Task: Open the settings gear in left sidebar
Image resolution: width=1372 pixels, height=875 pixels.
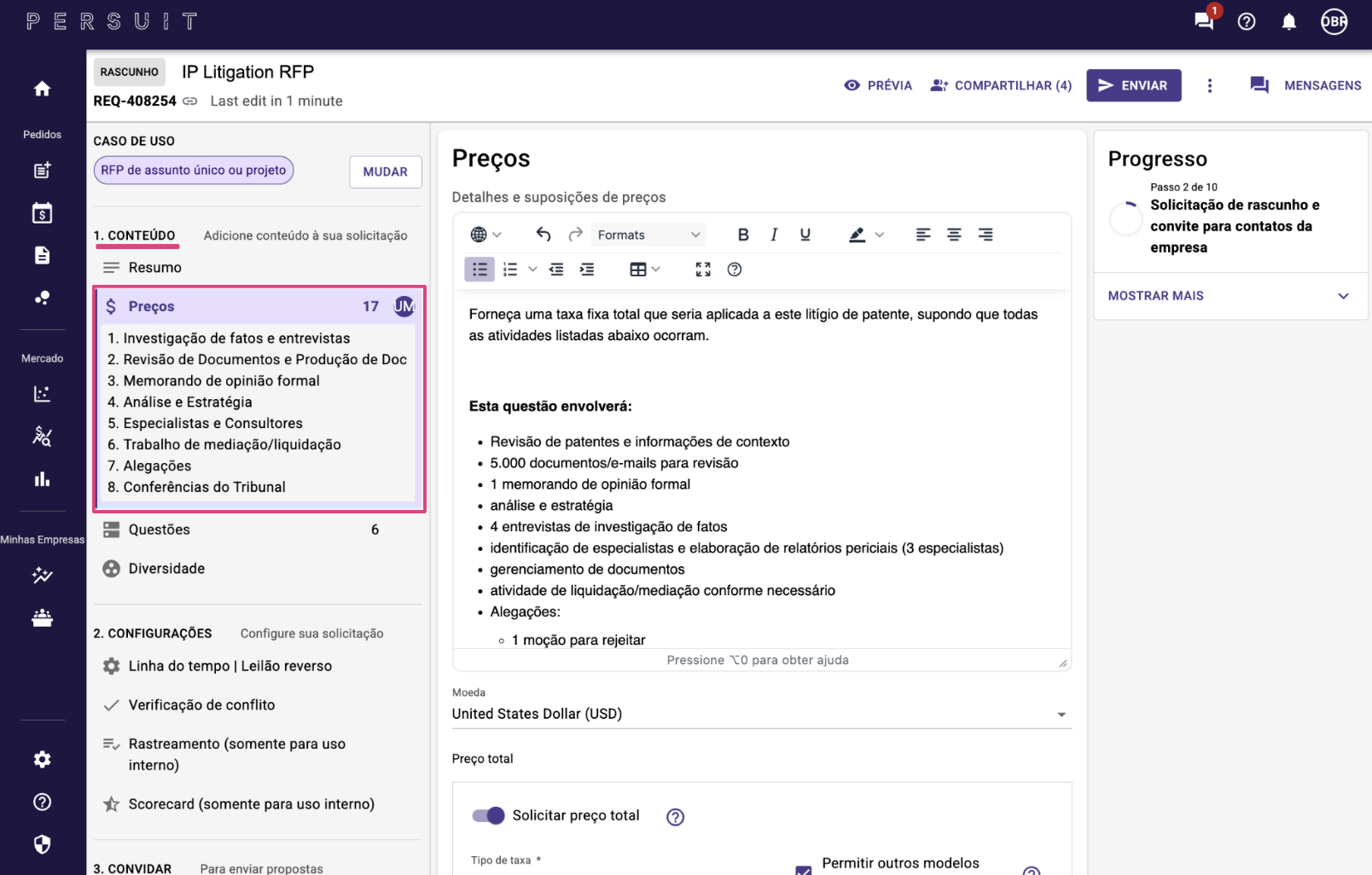Action: [x=42, y=759]
